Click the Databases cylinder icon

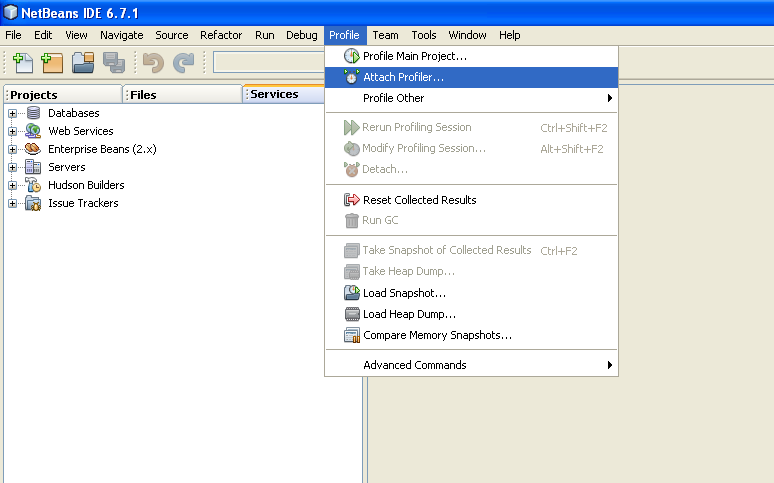[33, 113]
